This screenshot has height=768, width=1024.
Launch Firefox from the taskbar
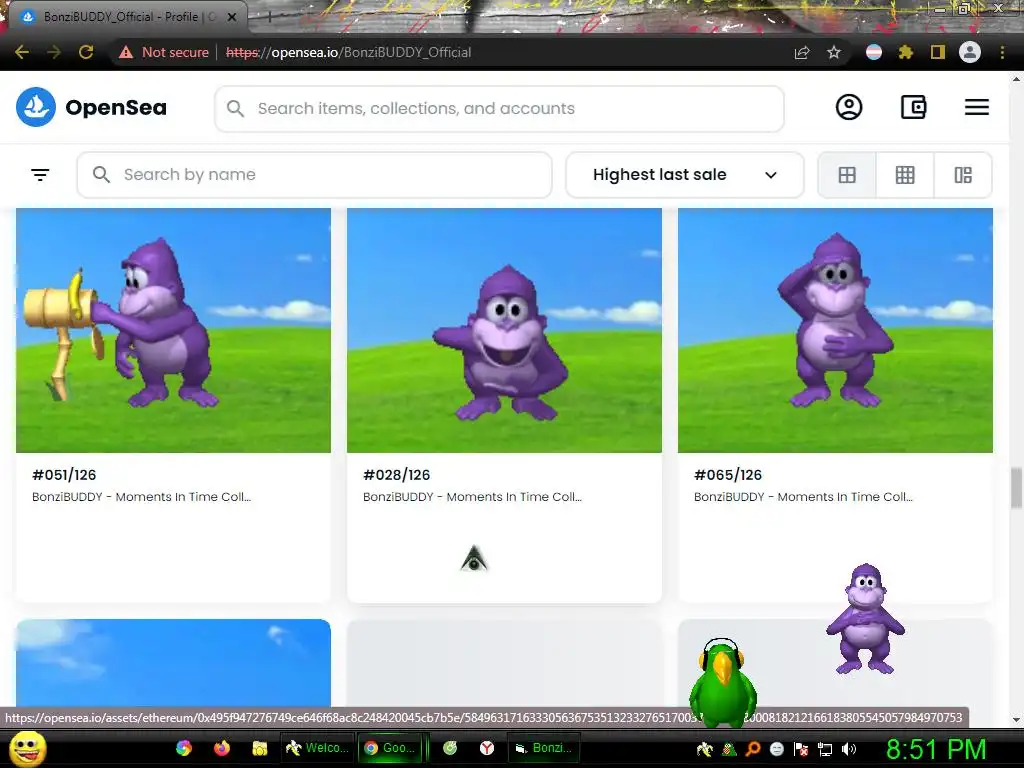(222, 748)
